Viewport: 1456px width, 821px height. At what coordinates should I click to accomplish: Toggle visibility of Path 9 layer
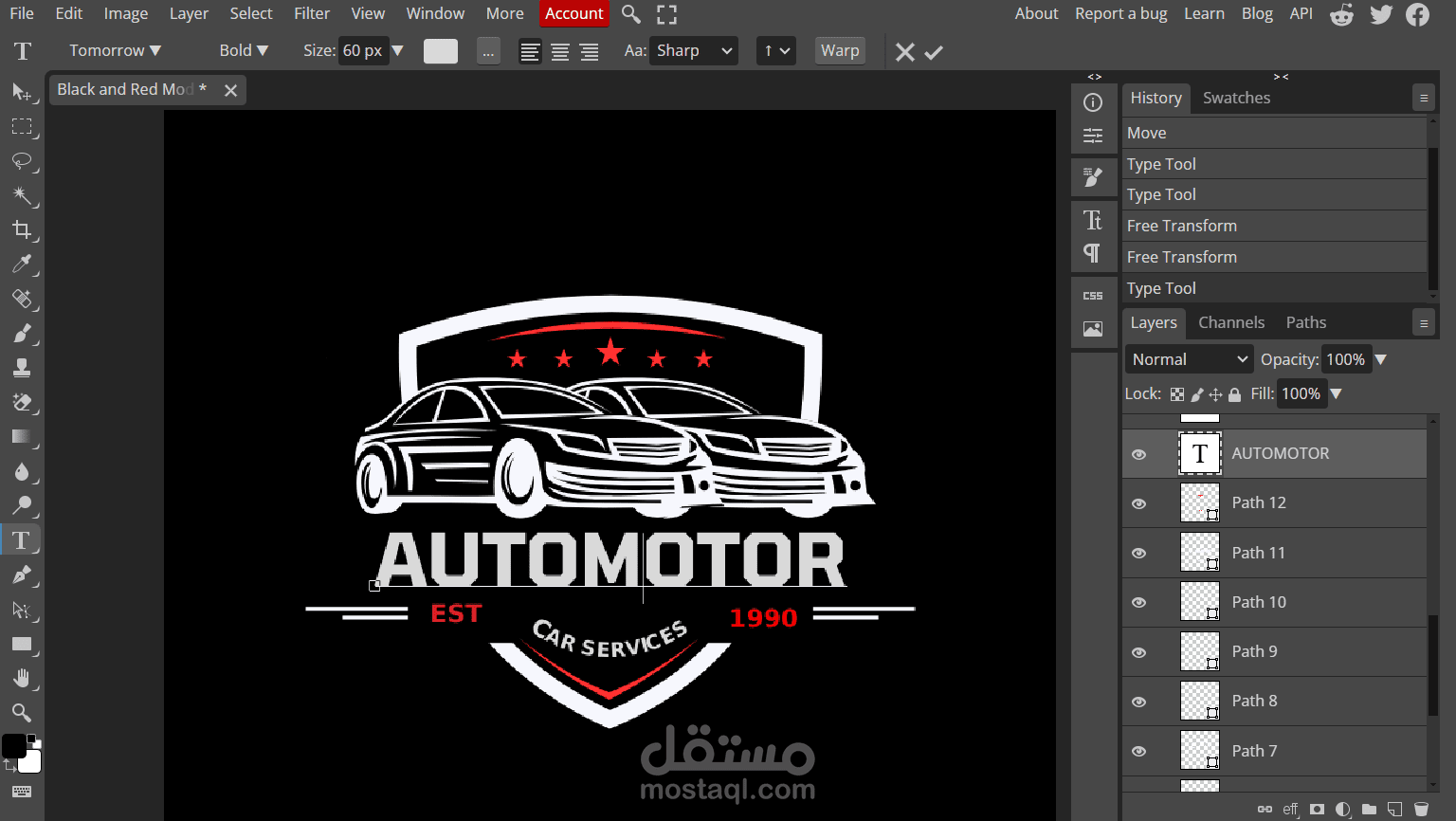(1139, 652)
